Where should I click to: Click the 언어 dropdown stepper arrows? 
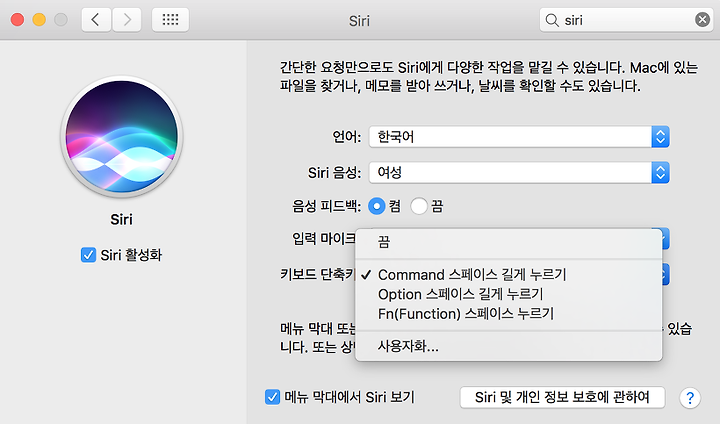tap(660, 136)
